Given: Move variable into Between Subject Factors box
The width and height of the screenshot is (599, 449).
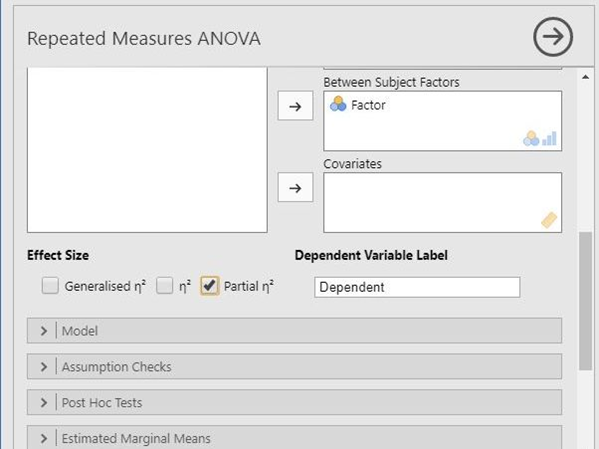Looking at the screenshot, I should coord(295,106).
